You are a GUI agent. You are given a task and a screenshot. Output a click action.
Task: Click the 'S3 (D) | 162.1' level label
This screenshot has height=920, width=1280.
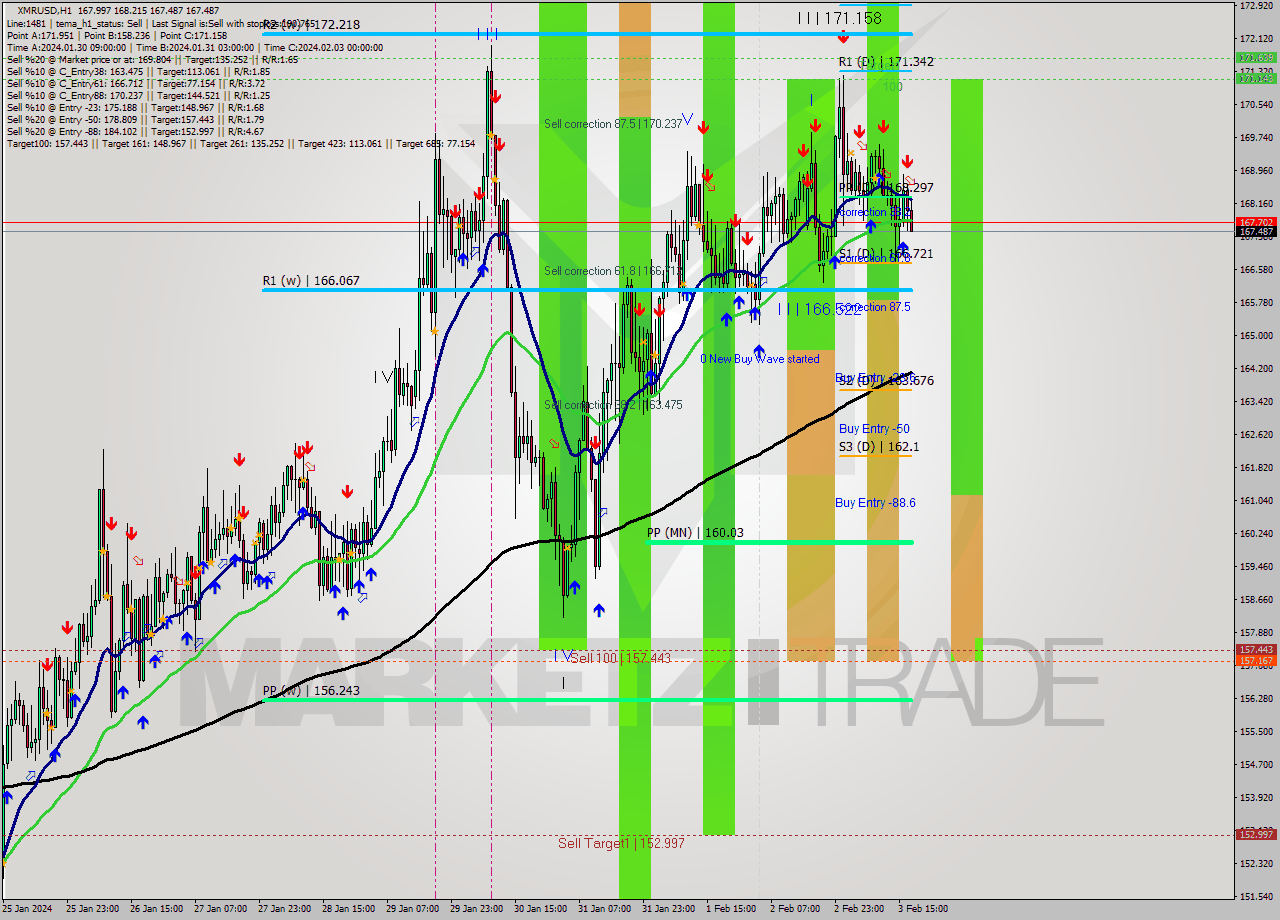pos(879,447)
